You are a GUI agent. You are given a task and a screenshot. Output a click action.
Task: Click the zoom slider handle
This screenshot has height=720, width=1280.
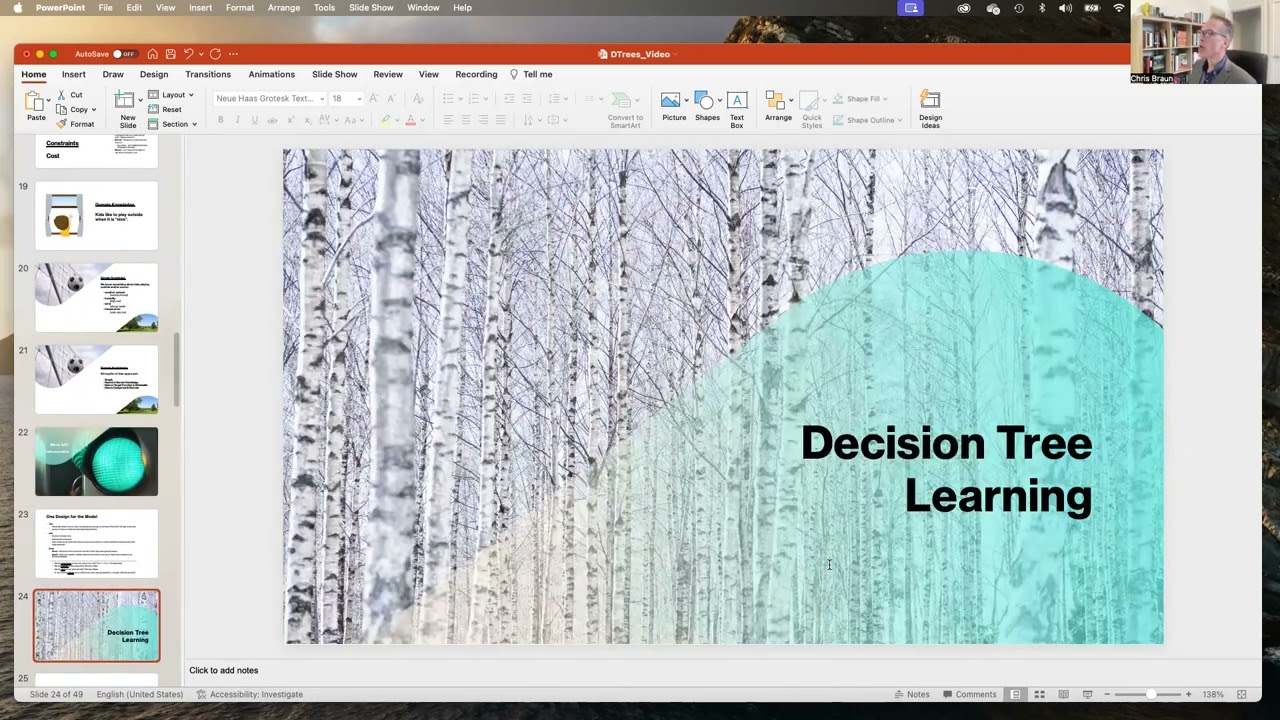pyautogui.click(x=1151, y=694)
